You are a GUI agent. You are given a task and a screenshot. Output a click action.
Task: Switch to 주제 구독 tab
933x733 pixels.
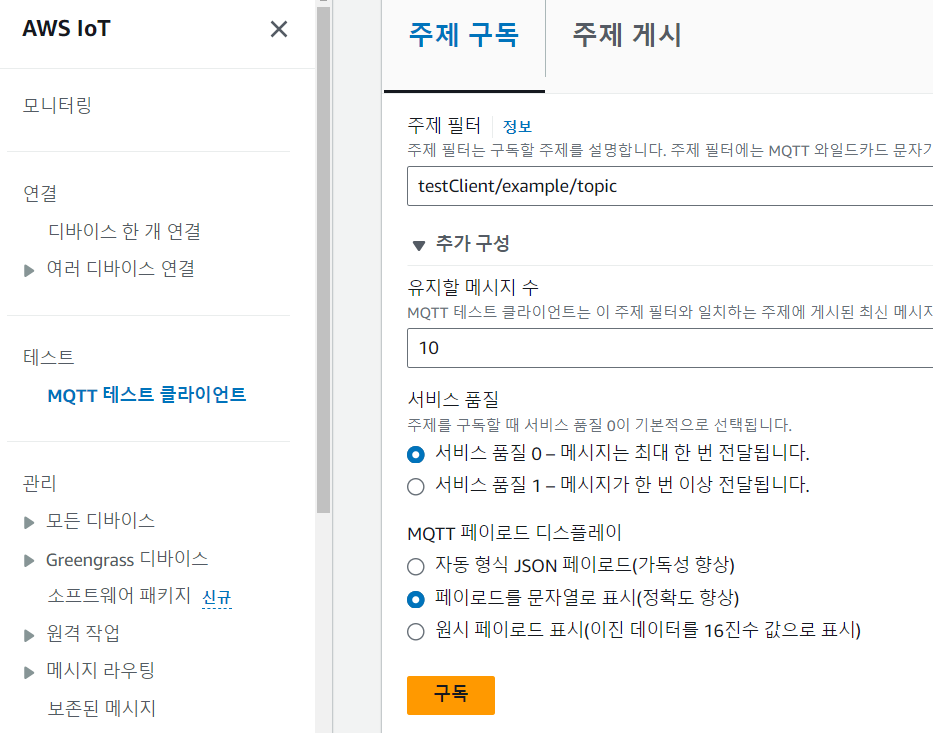464,35
